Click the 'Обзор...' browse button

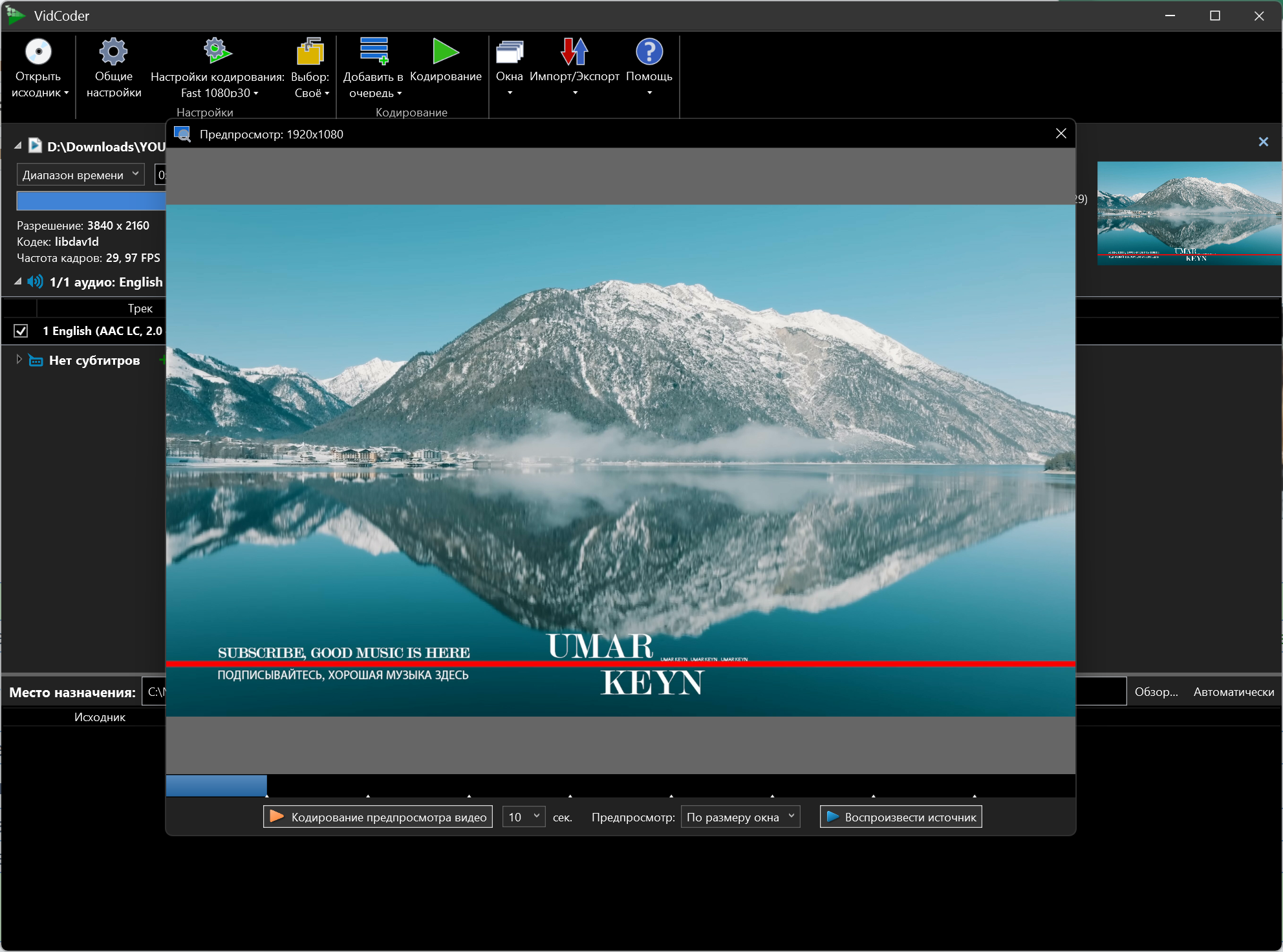click(1156, 692)
